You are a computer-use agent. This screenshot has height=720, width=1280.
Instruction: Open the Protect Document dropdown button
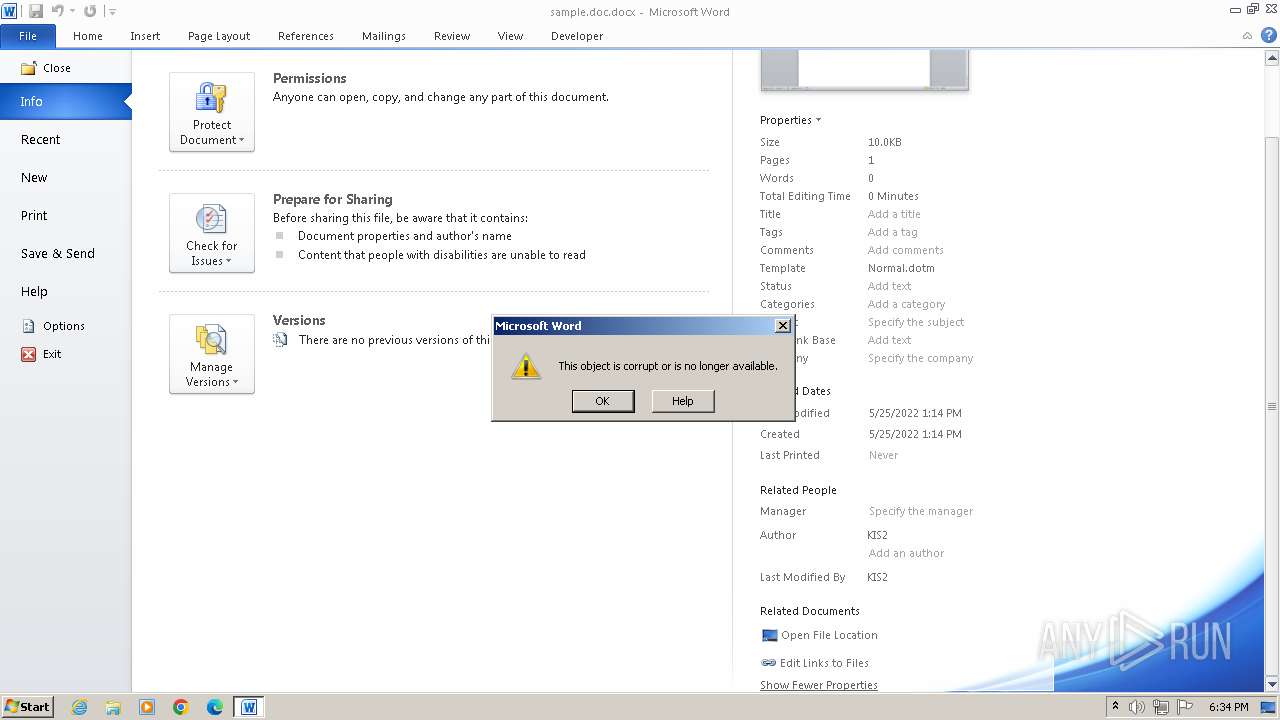[x=212, y=112]
